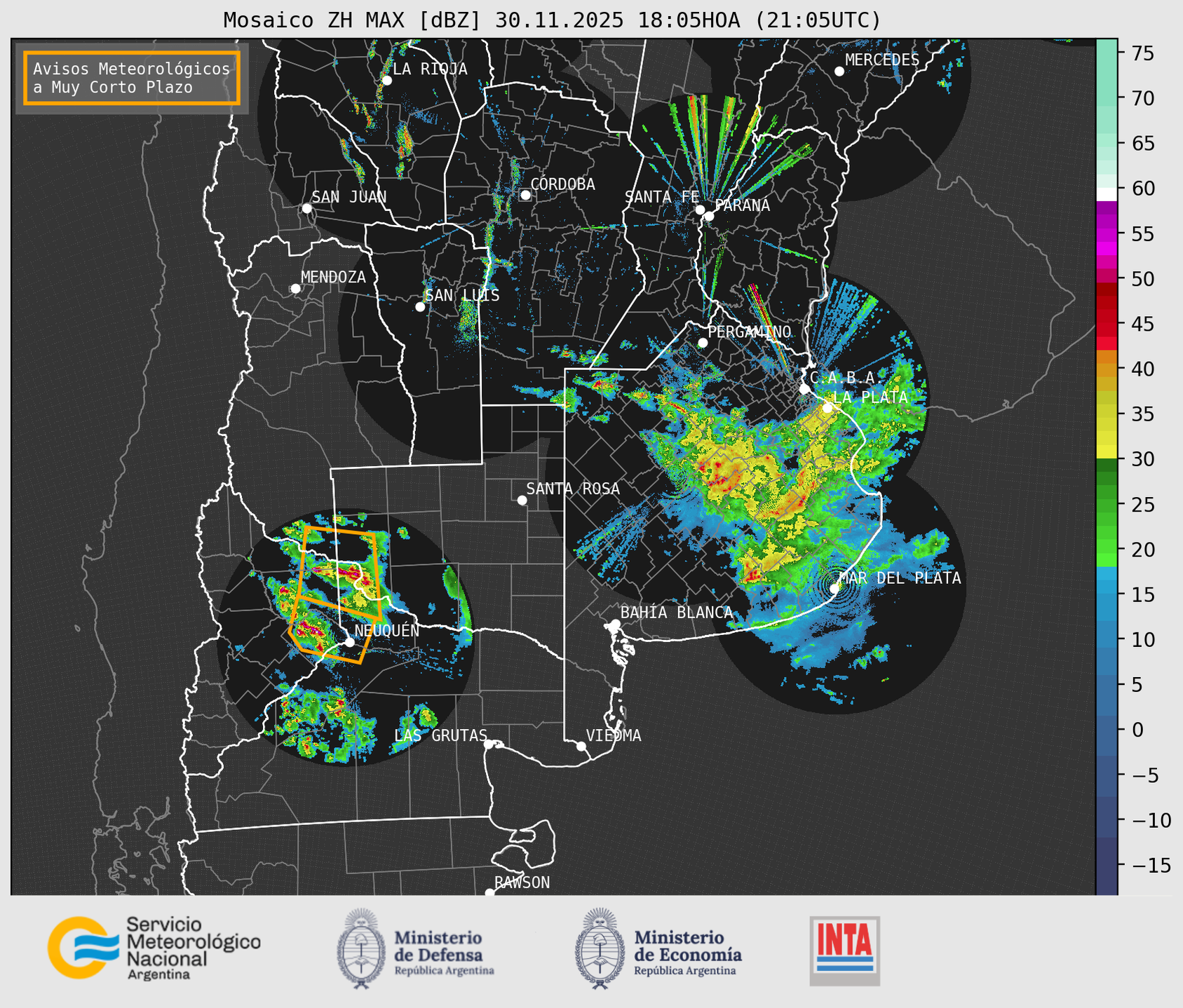Click the 60 dBZ white color band
The image size is (1183, 1008).
coord(1107,194)
